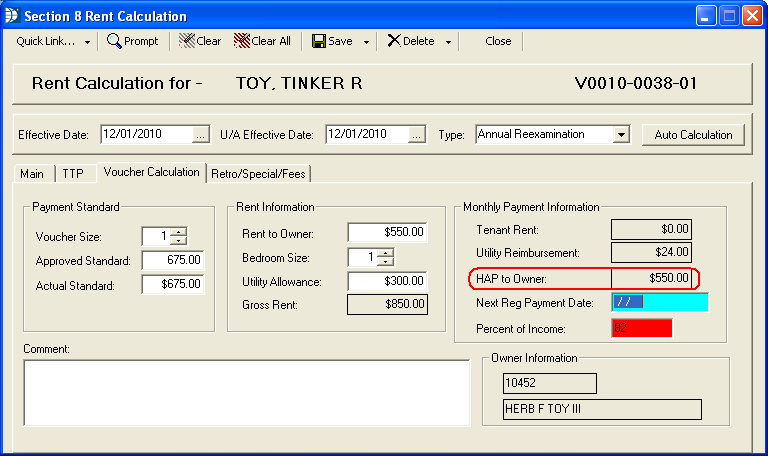Open U/A Effective Date picker ellipsis button
This screenshot has width=768, height=456.
point(416,135)
